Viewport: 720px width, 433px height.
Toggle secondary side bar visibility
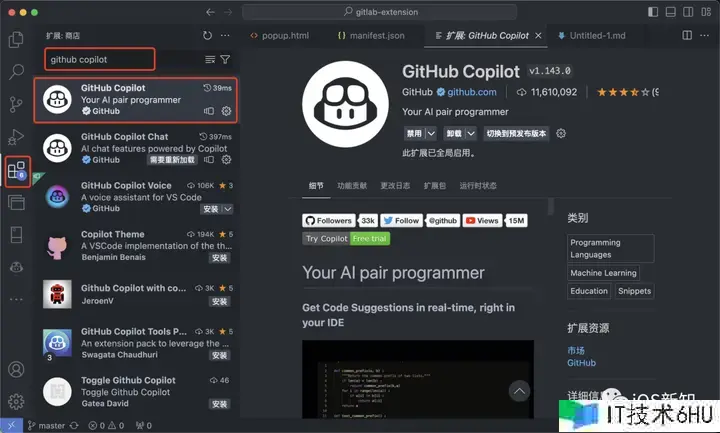tap(688, 12)
